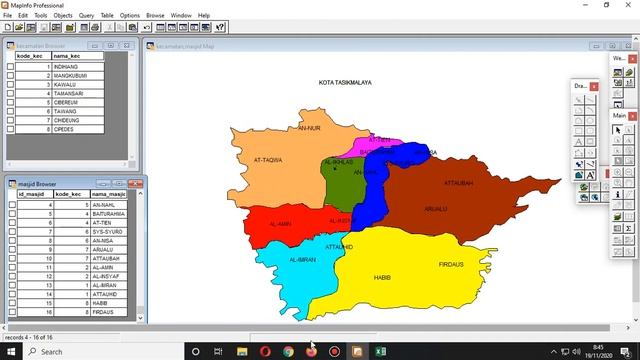Tick the CIPEDES row checkbox
Image resolution: width=640 pixels, height=360 pixels.
11,129
